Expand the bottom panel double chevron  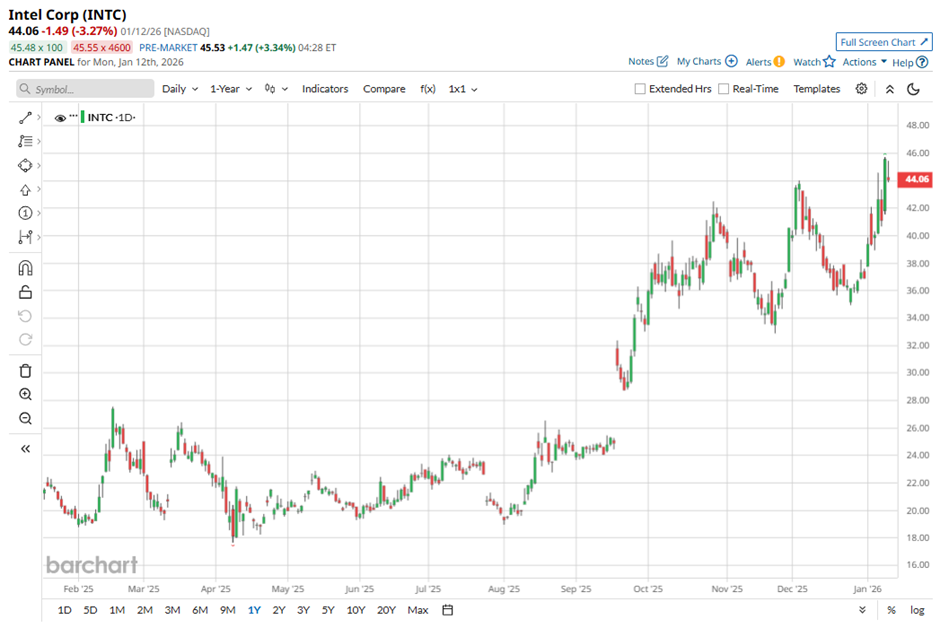coord(862,610)
